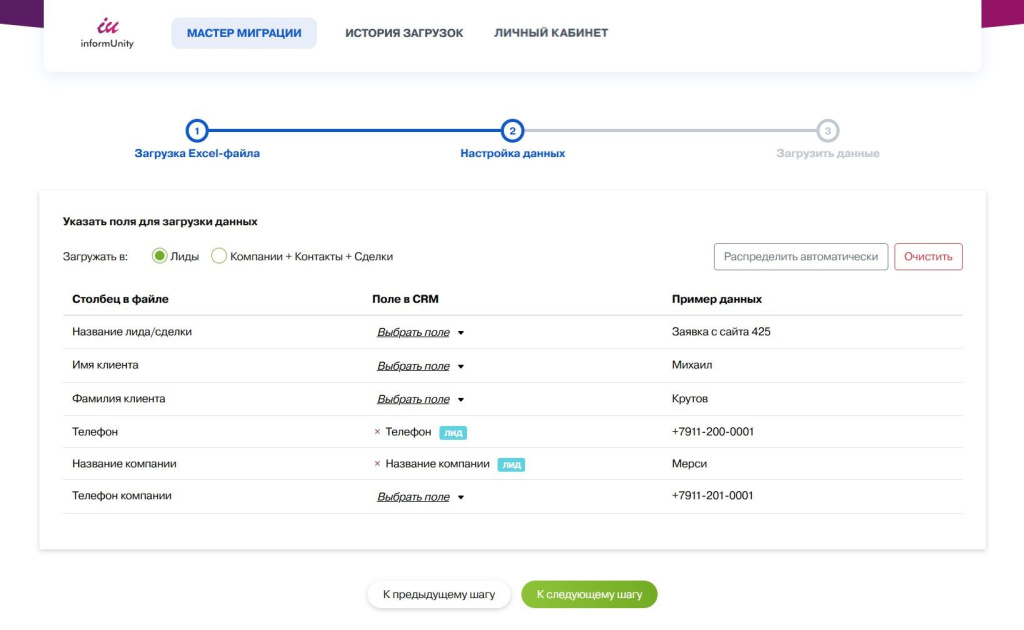The width and height of the screenshot is (1024, 630).
Task: Click step 3 circle Загрузить данные
Action: coord(827,131)
